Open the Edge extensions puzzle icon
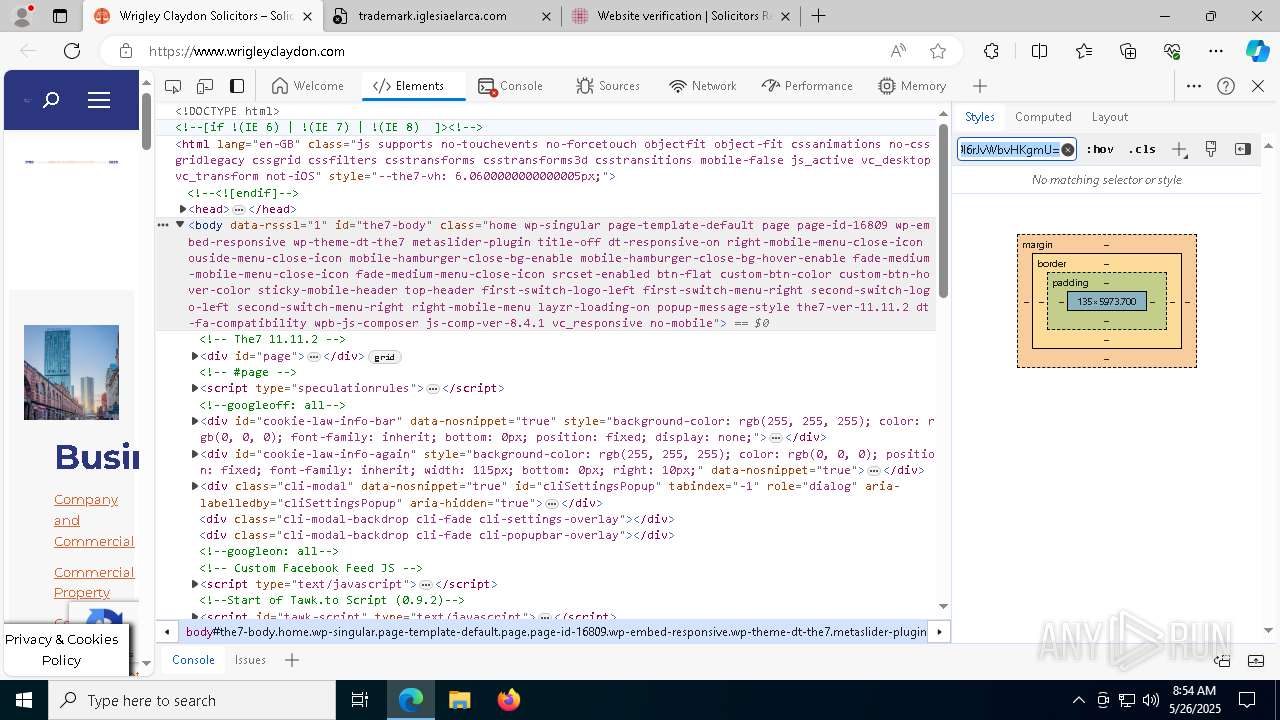 991,51
